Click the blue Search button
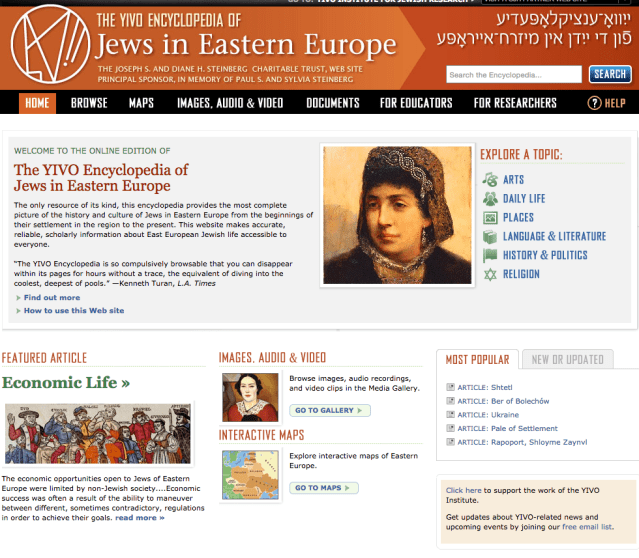The image size is (639, 558). tap(610, 74)
